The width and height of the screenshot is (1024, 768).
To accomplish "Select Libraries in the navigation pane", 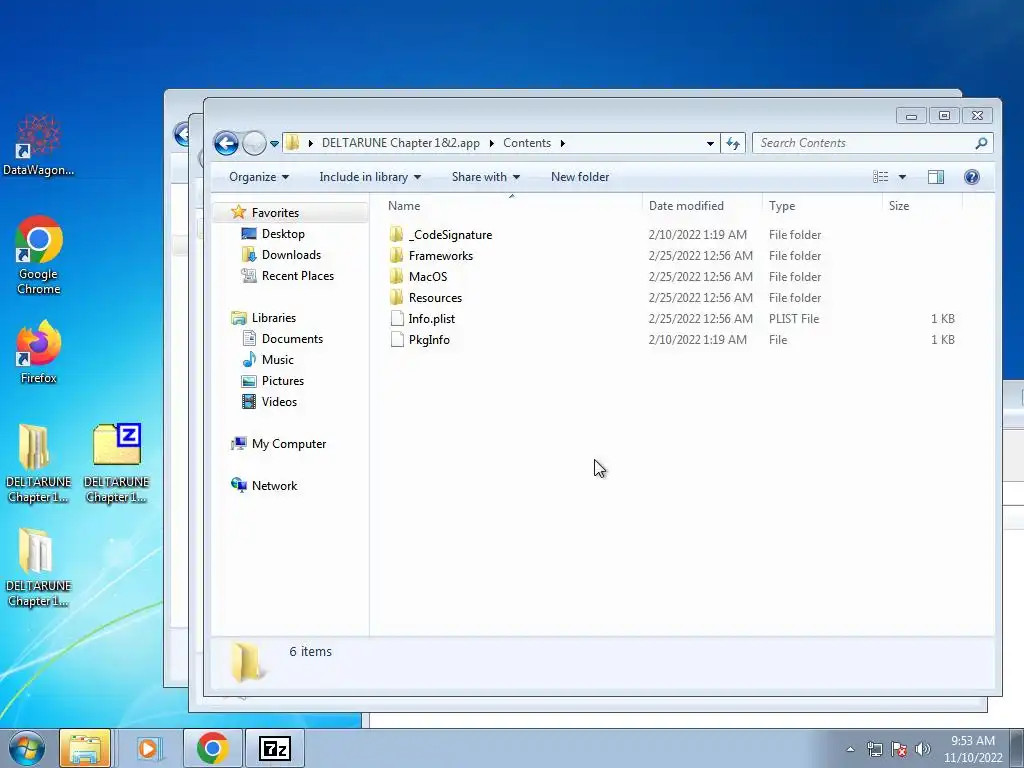I will (274, 318).
